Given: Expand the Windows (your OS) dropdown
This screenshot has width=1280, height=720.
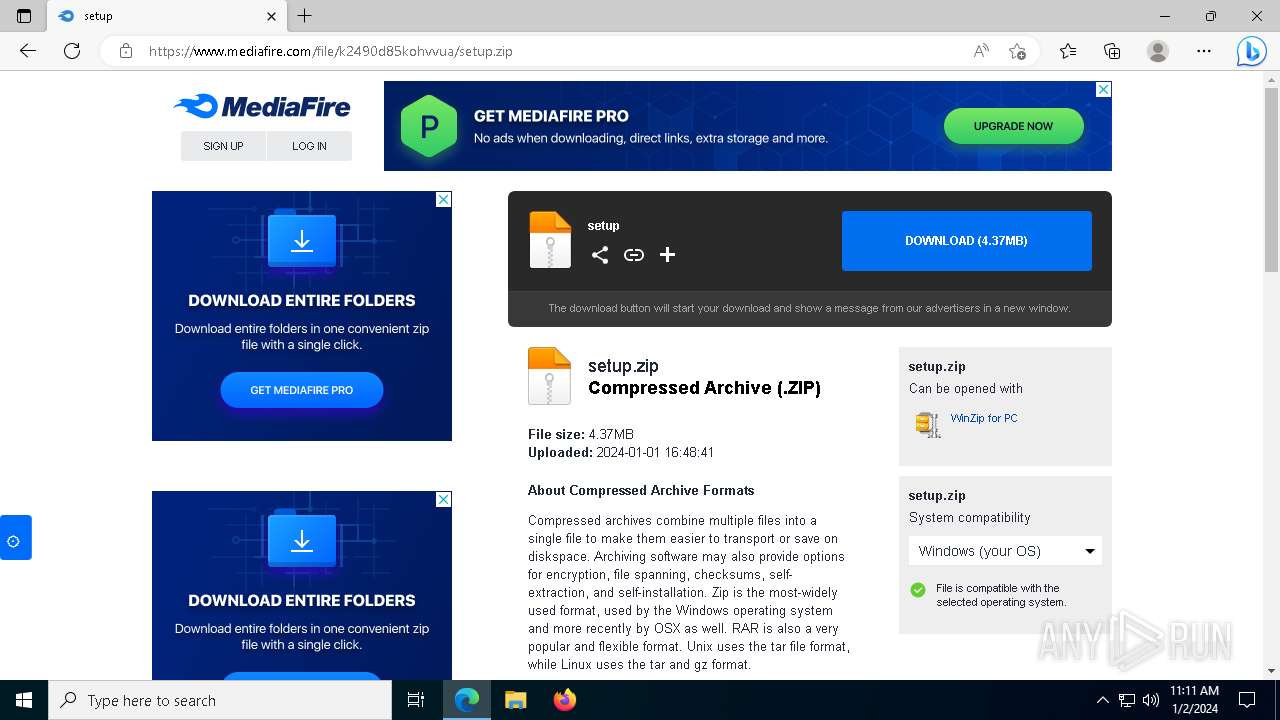Looking at the screenshot, I should coord(1005,551).
